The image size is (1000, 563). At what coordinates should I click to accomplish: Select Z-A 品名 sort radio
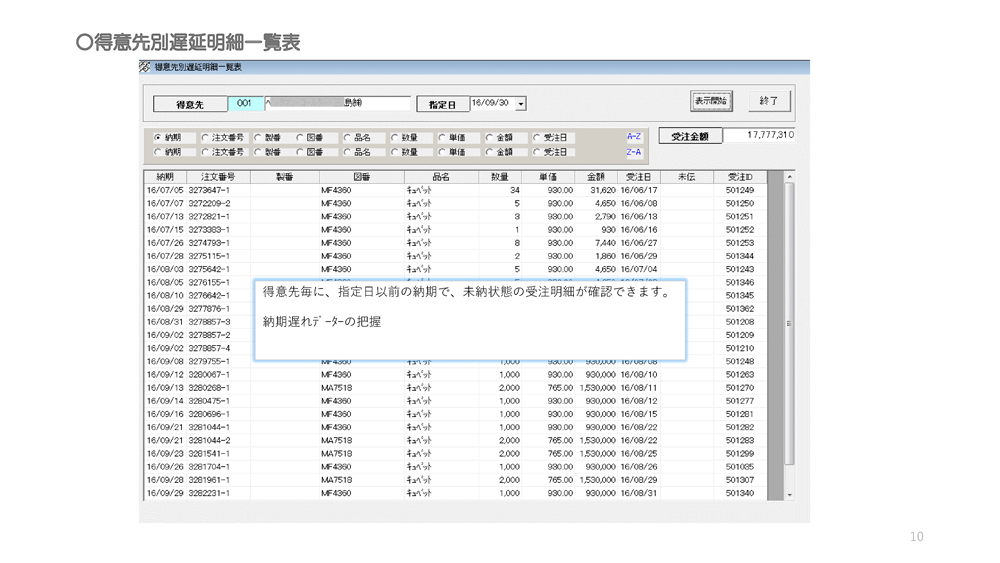tap(347, 152)
